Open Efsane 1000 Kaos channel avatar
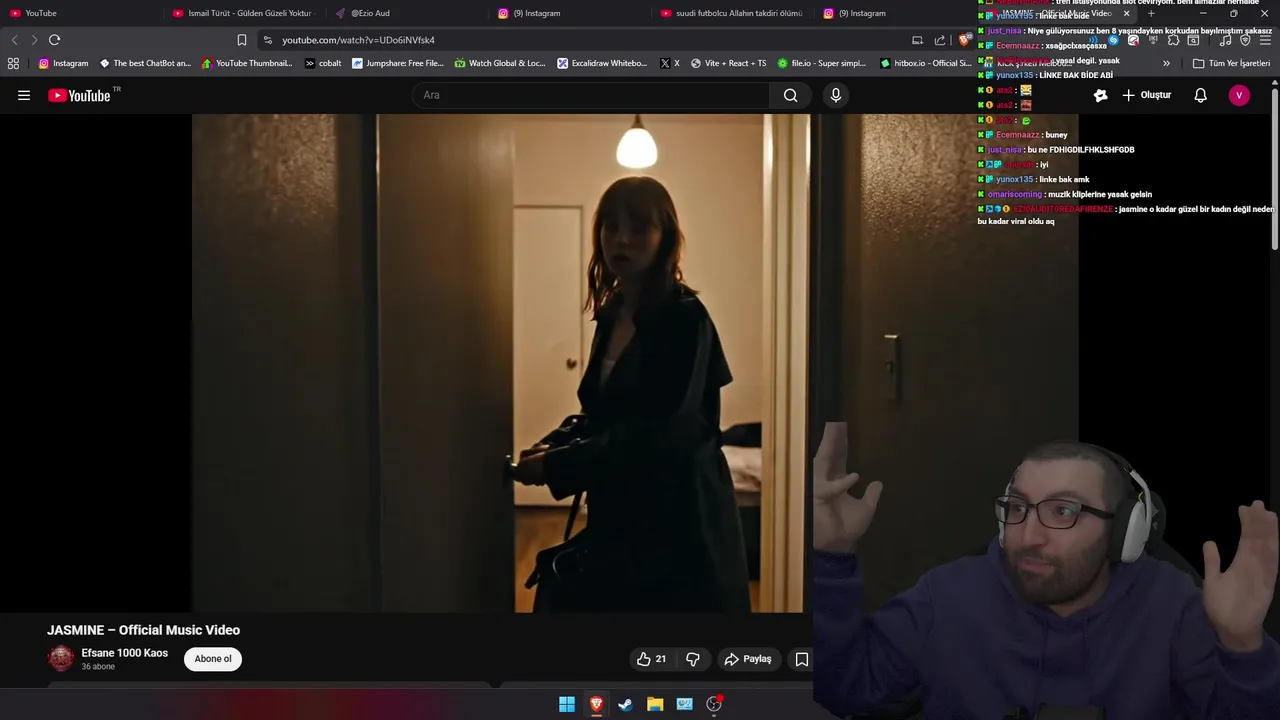1280x720 pixels. point(61,658)
